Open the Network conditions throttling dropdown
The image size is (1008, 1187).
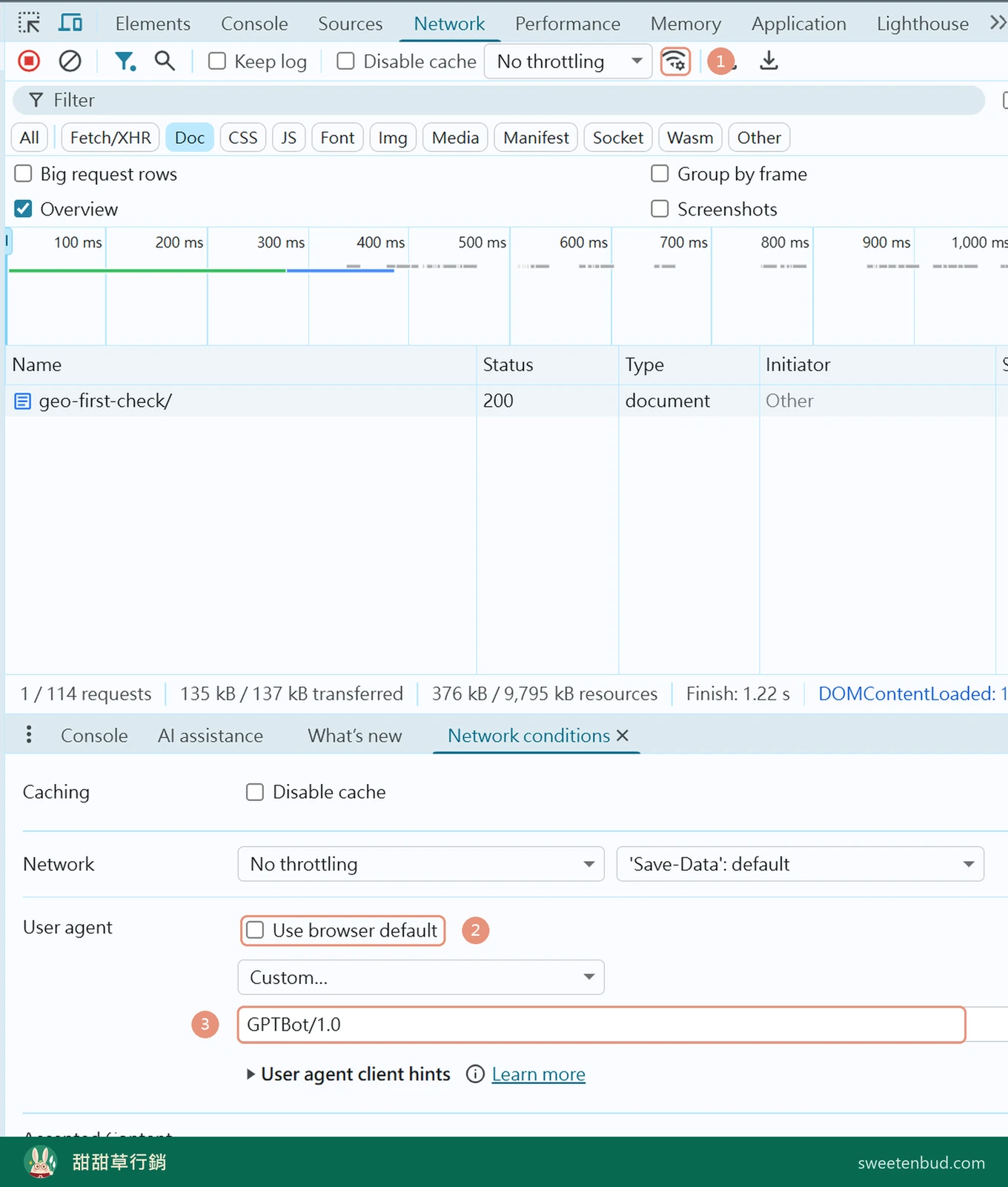point(421,864)
